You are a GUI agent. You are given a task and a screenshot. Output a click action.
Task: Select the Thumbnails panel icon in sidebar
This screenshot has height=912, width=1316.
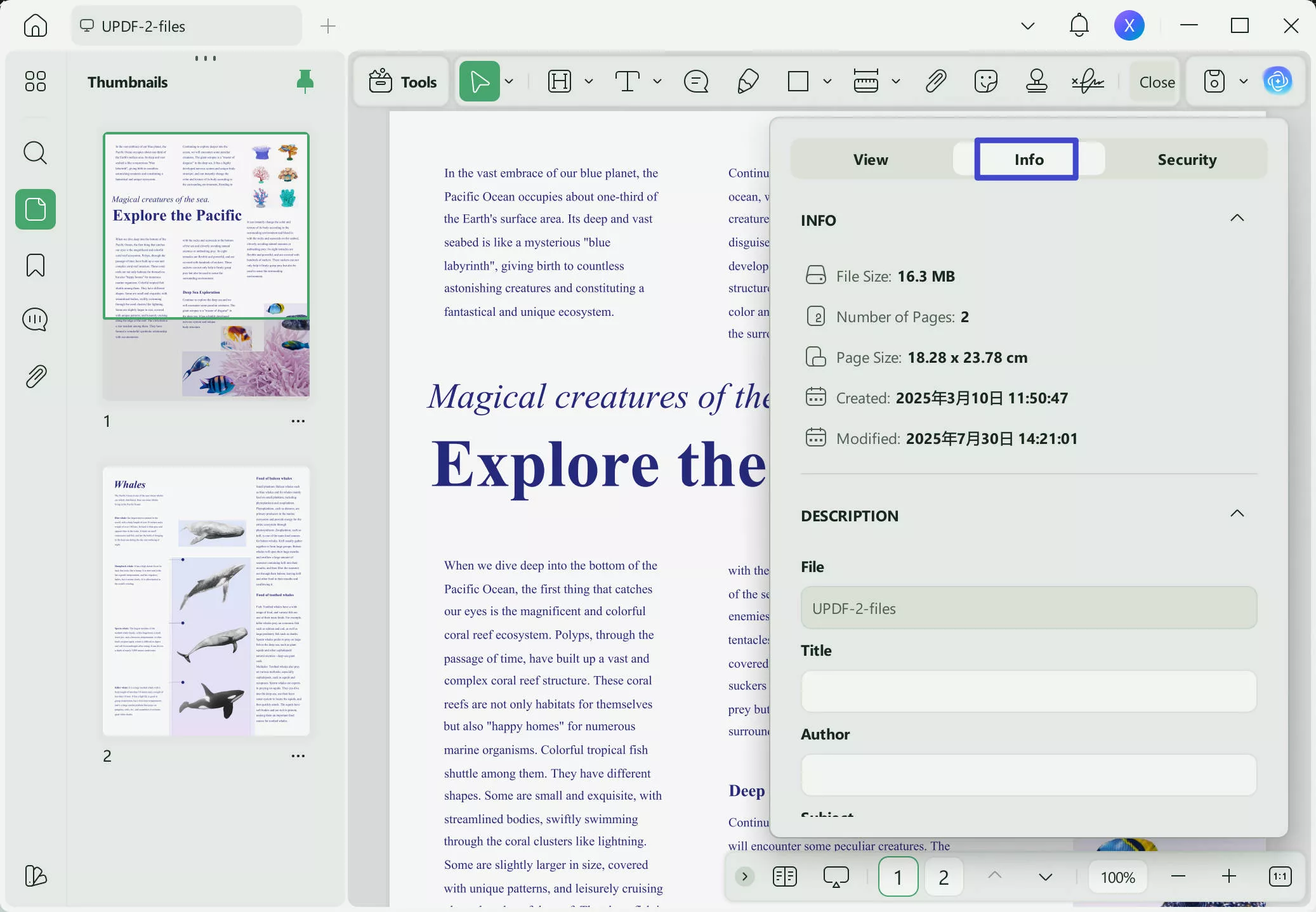coord(36,209)
